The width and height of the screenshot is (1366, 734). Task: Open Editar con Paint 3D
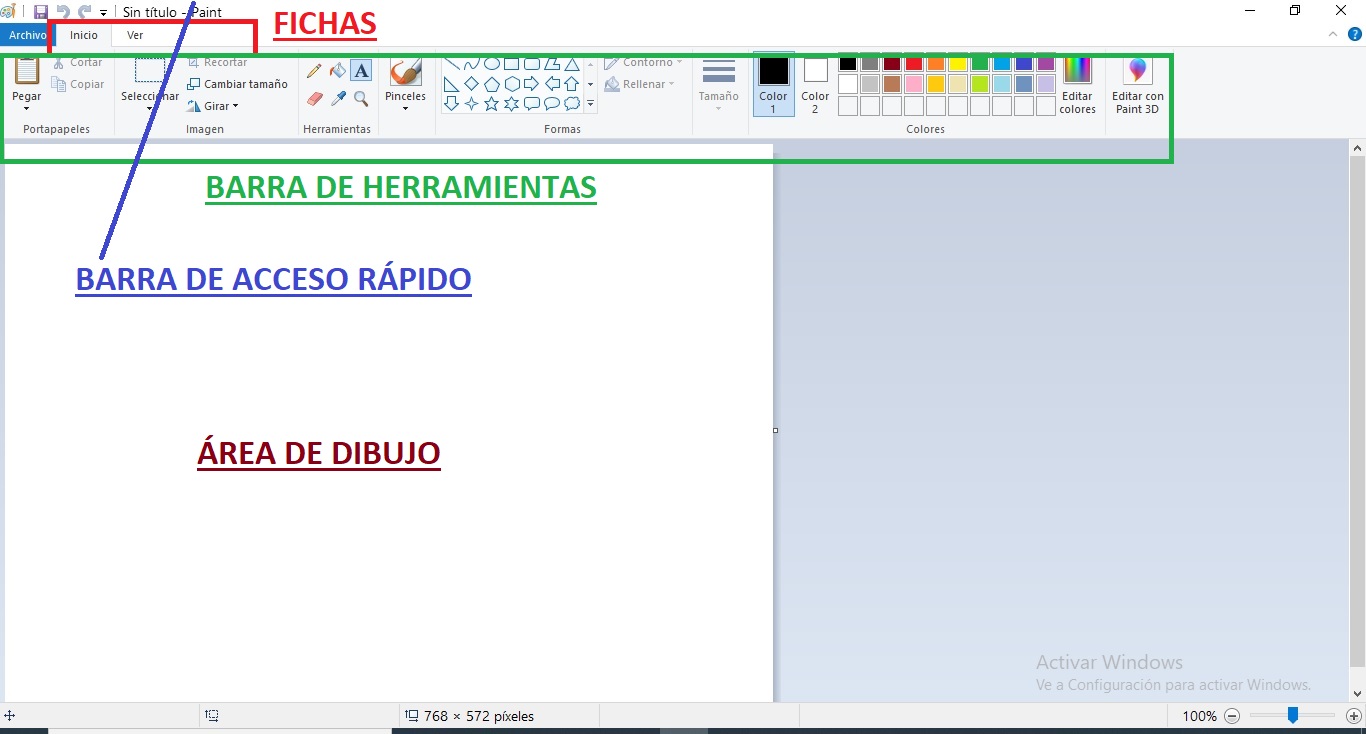(1137, 85)
